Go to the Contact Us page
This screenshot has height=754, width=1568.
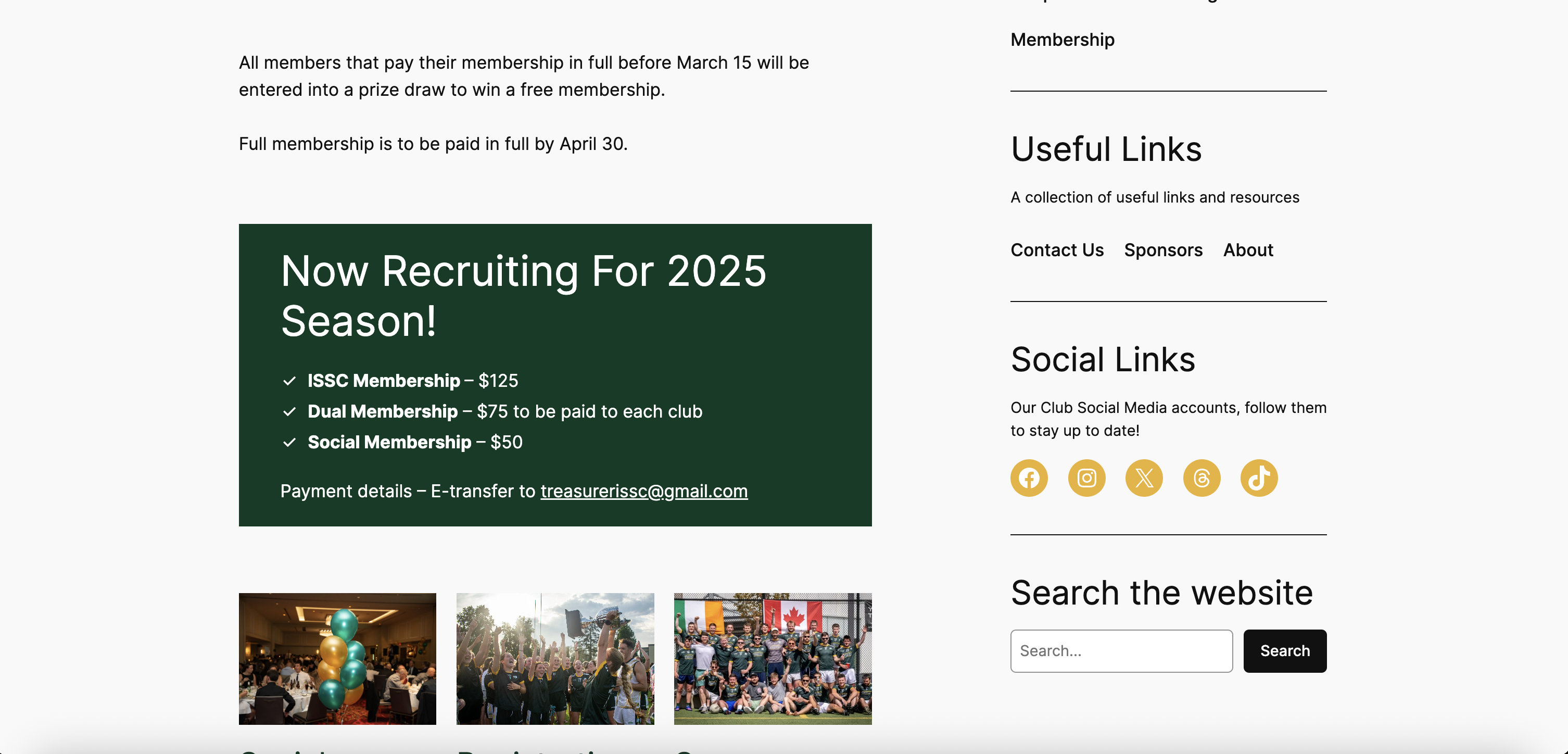pos(1057,250)
